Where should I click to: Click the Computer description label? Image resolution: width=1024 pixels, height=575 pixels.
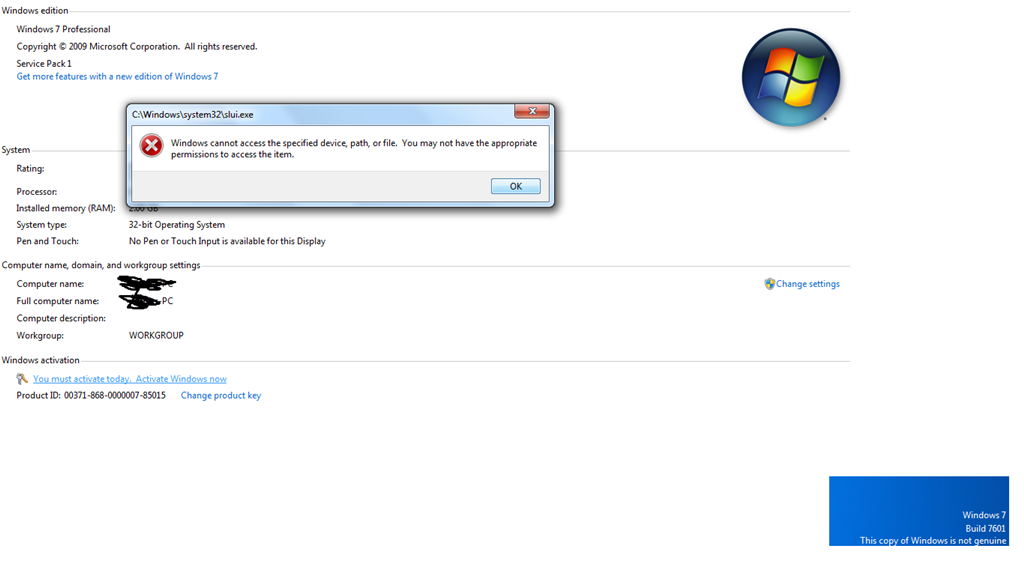click(61, 318)
